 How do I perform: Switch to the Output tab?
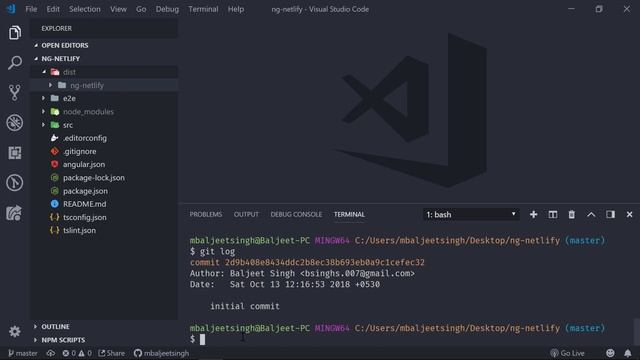click(x=246, y=214)
